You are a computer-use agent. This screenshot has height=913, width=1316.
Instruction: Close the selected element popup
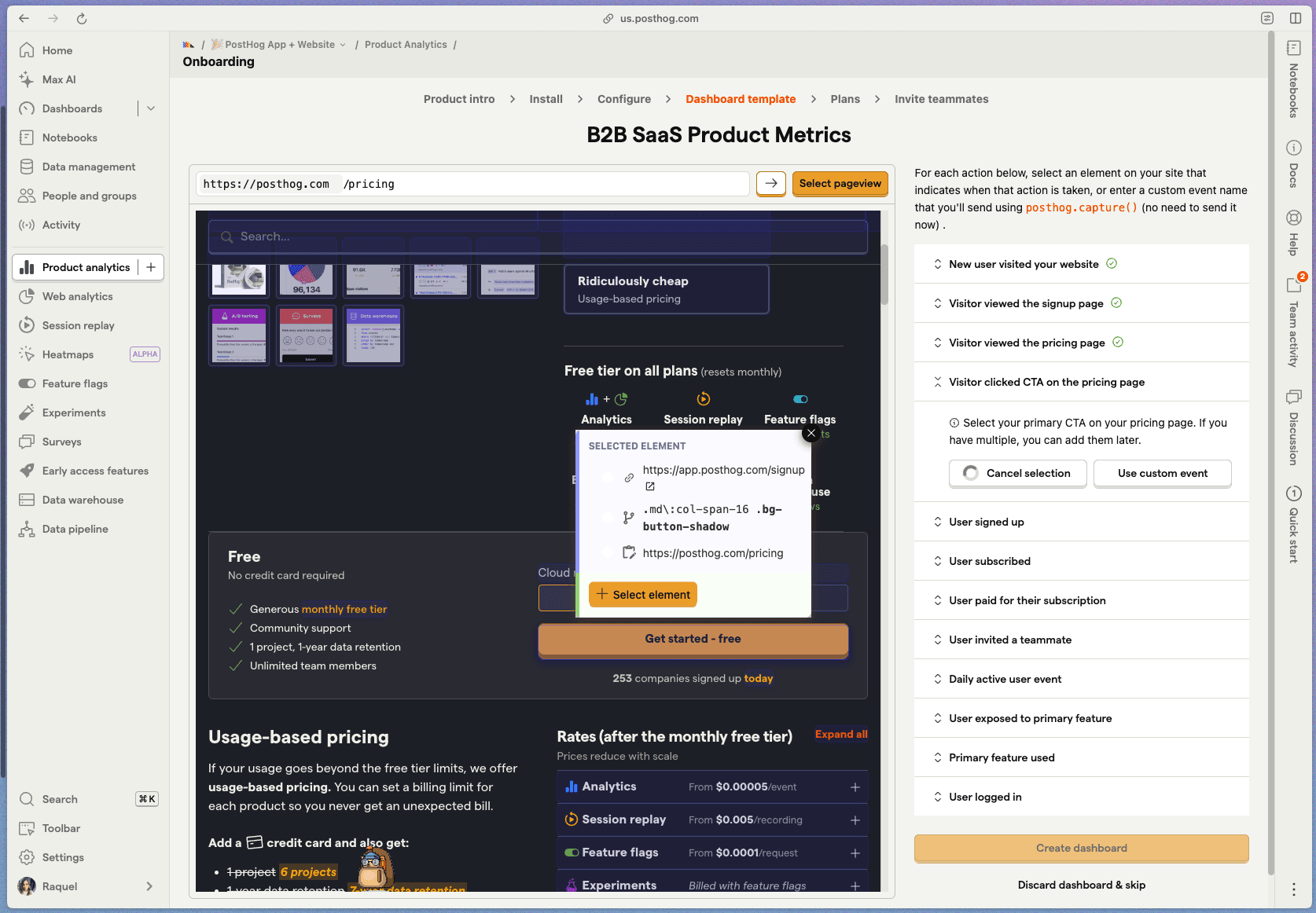[811, 433]
